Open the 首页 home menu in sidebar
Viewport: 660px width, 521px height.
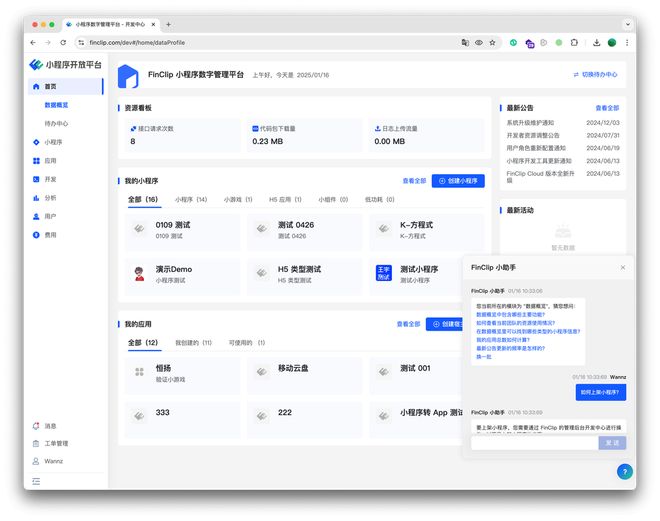(66, 86)
